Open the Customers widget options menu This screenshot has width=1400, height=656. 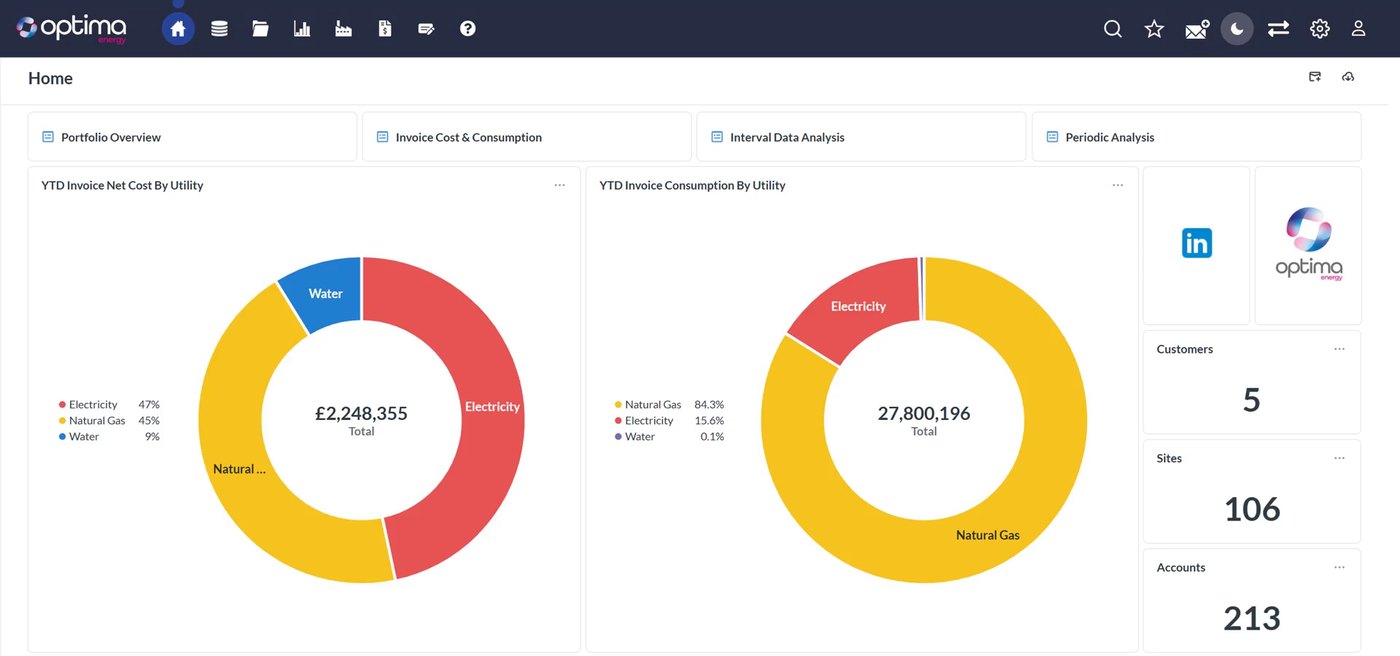click(x=1340, y=349)
